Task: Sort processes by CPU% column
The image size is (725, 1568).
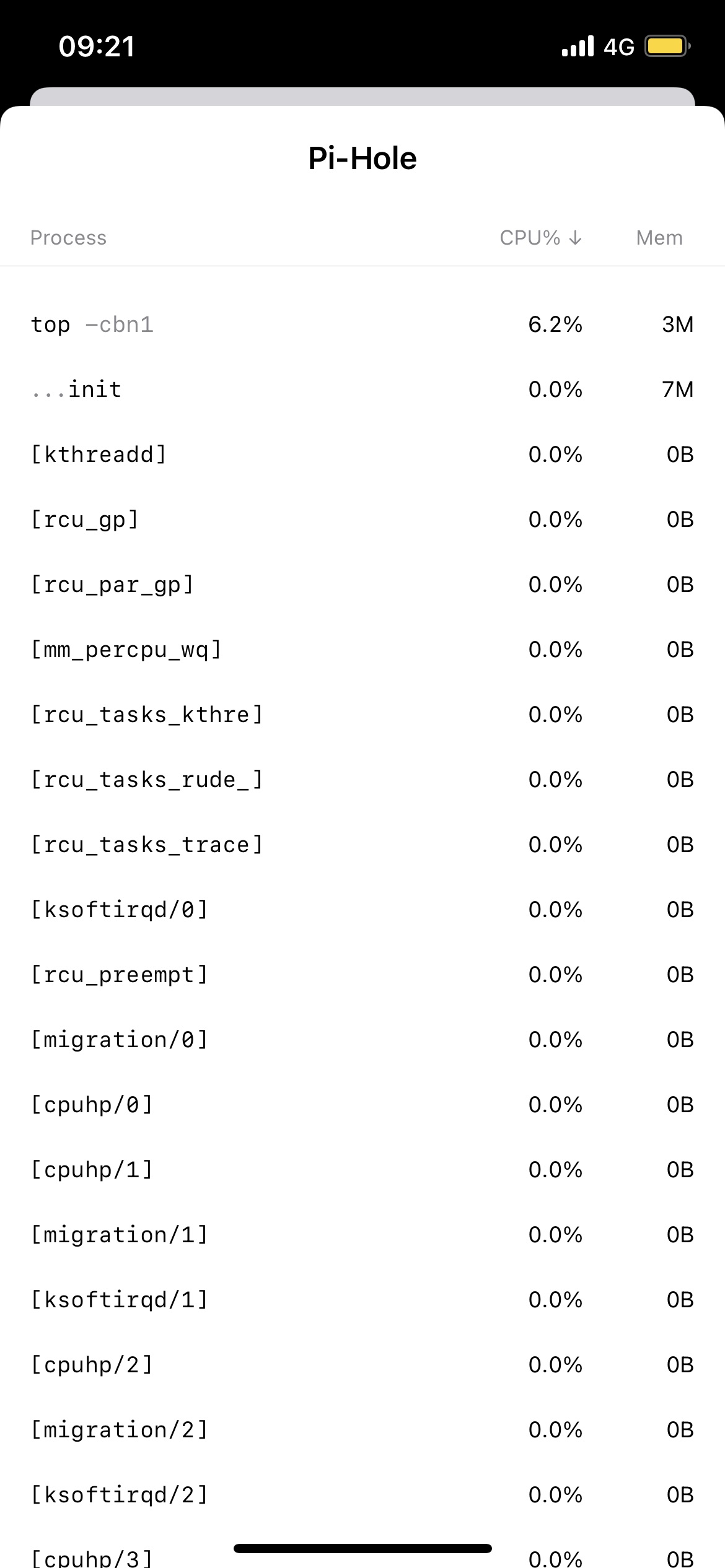Action: click(540, 238)
